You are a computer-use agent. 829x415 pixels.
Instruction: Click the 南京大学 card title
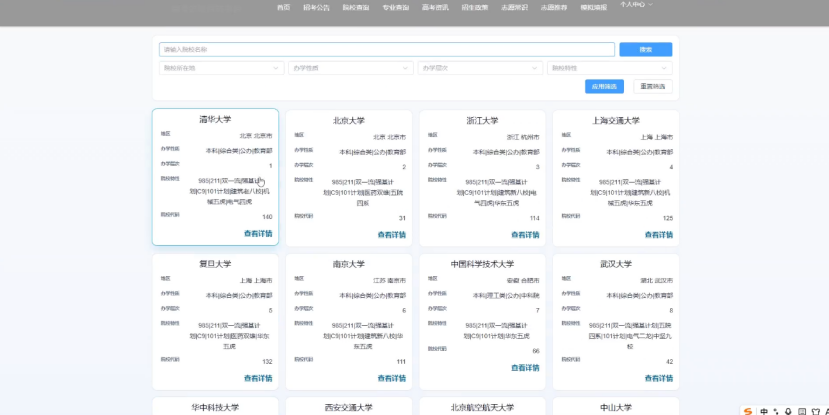(349, 264)
